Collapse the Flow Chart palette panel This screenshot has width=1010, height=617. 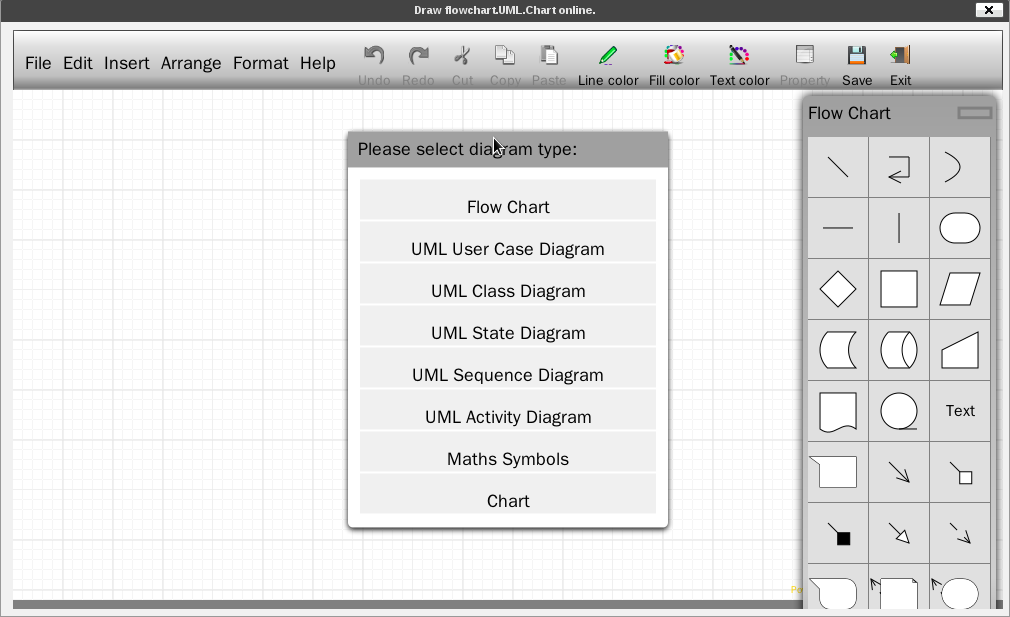pos(975,113)
